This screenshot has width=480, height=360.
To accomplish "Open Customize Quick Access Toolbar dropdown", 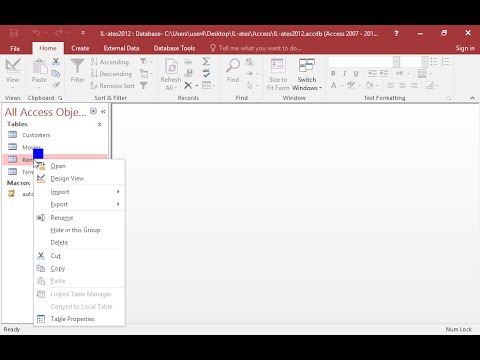I will (83, 33).
